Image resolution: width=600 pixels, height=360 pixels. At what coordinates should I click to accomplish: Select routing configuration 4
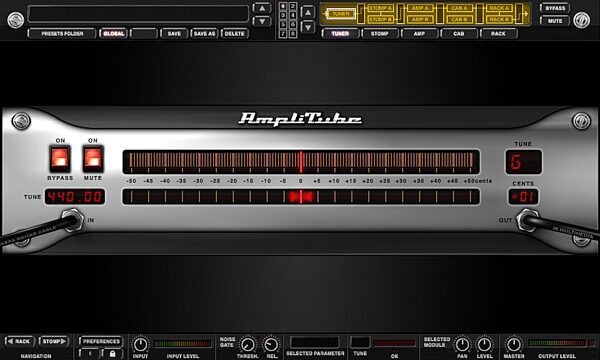(292, 15)
